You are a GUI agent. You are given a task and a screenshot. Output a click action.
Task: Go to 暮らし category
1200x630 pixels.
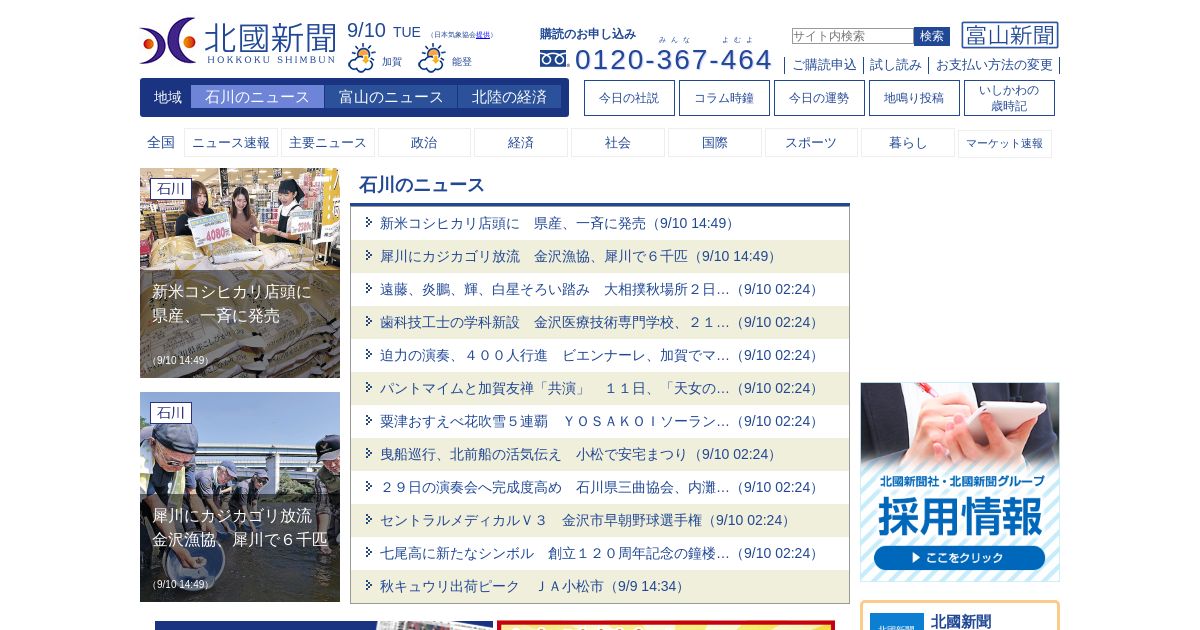(908, 143)
